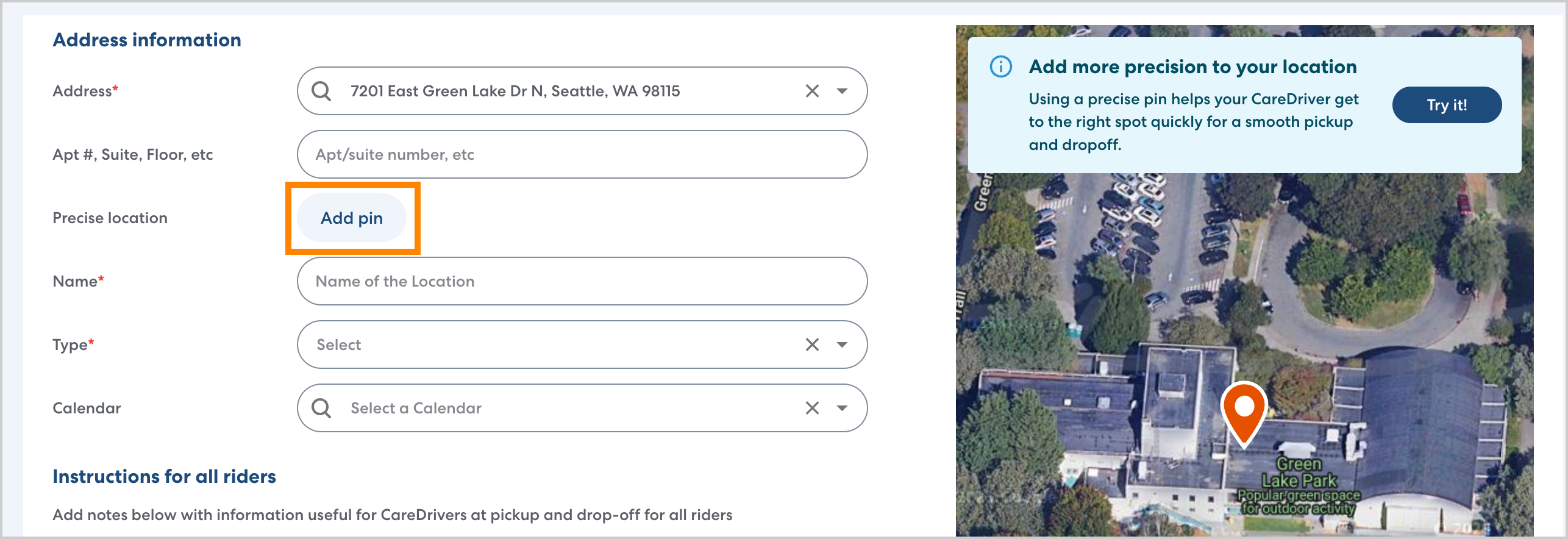The height and width of the screenshot is (539, 1568).
Task: Open the Type dropdown arrow
Action: click(843, 345)
